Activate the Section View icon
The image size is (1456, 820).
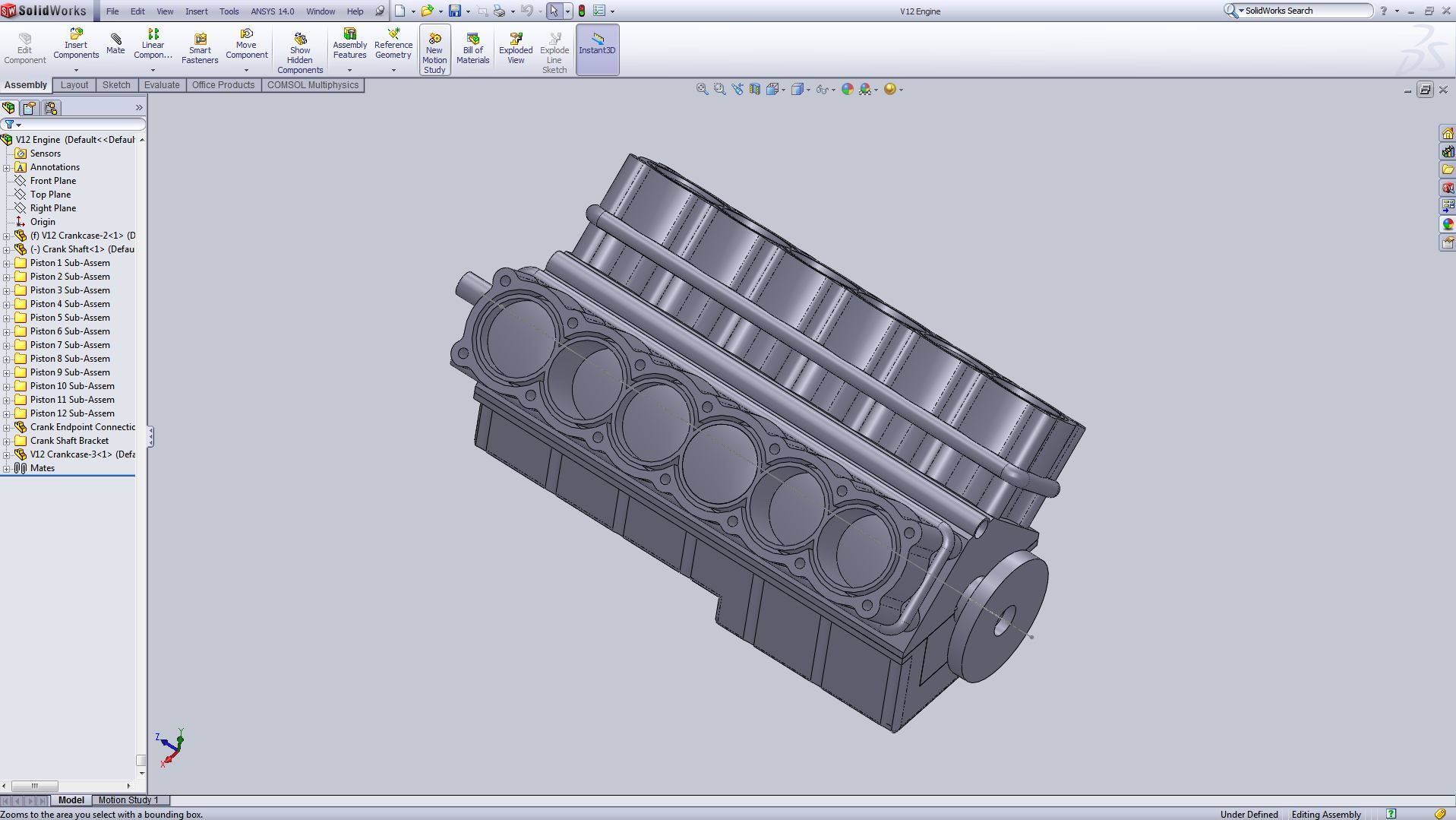click(x=754, y=89)
